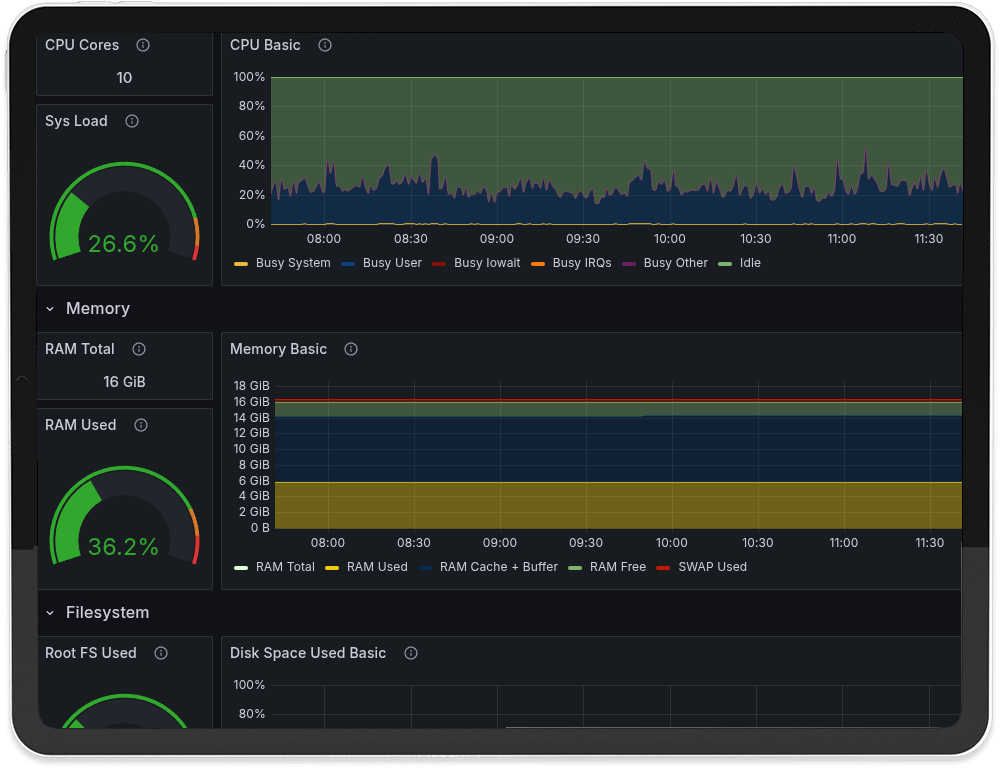The height and width of the screenshot is (770, 1000).
Task: Click the Memory Basic info icon
Action: click(x=351, y=348)
